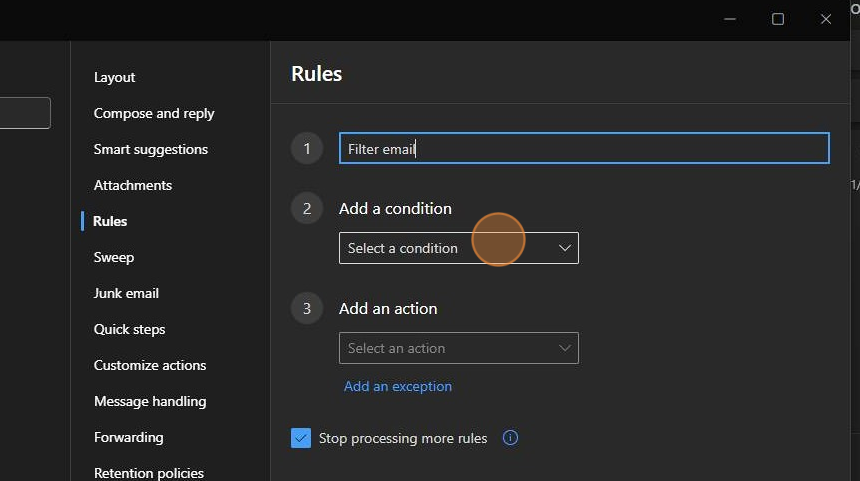This screenshot has height=481, width=860.
Task: Click the rule name text field
Action: (x=584, y=149)
